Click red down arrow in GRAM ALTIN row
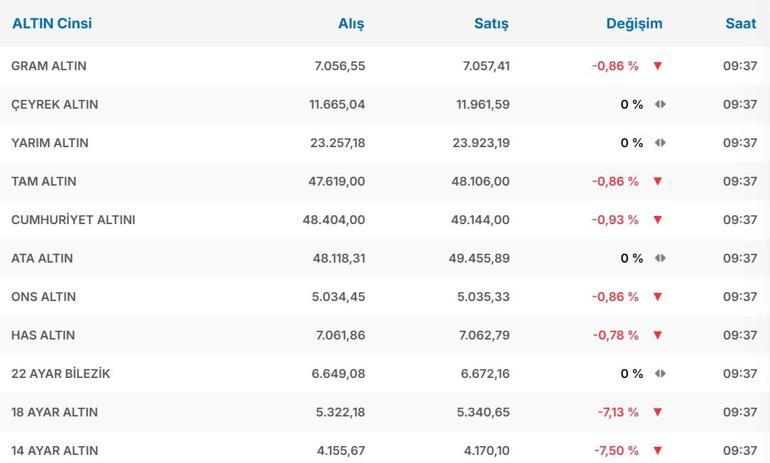This screenshot has width=770, height=463. point(657,66)
